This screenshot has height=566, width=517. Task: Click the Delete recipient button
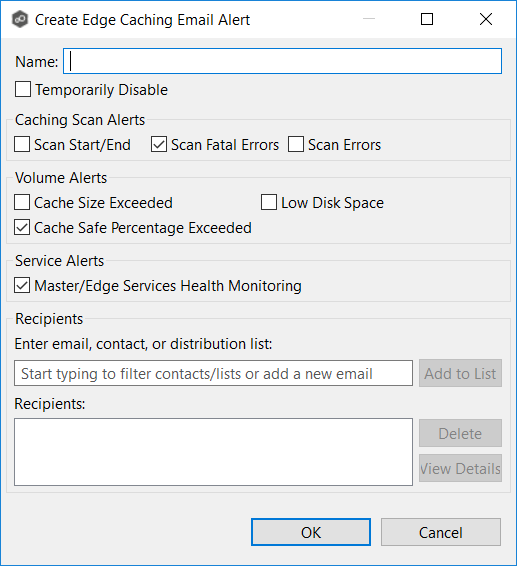click(x=460, y=433)
